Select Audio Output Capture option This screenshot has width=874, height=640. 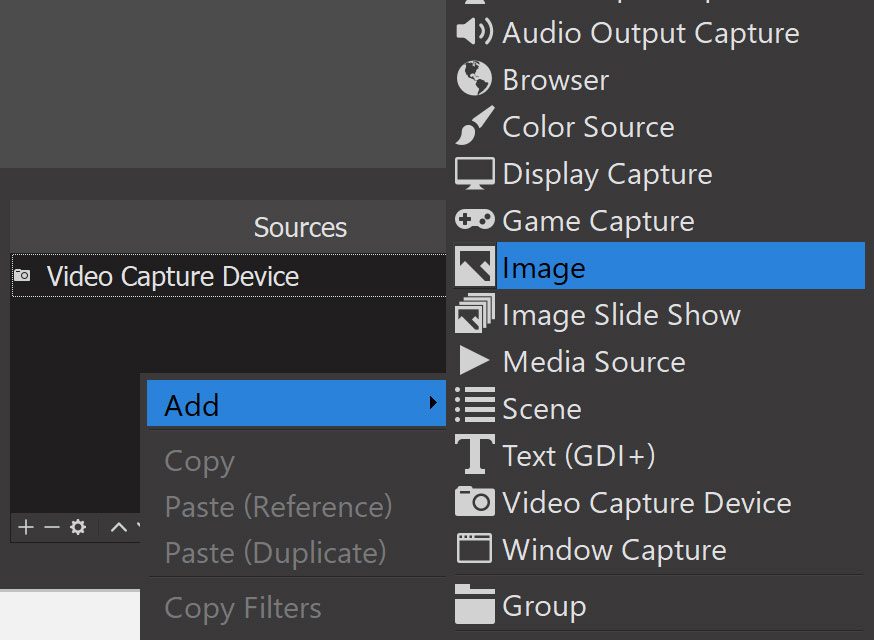pos(650,33)
